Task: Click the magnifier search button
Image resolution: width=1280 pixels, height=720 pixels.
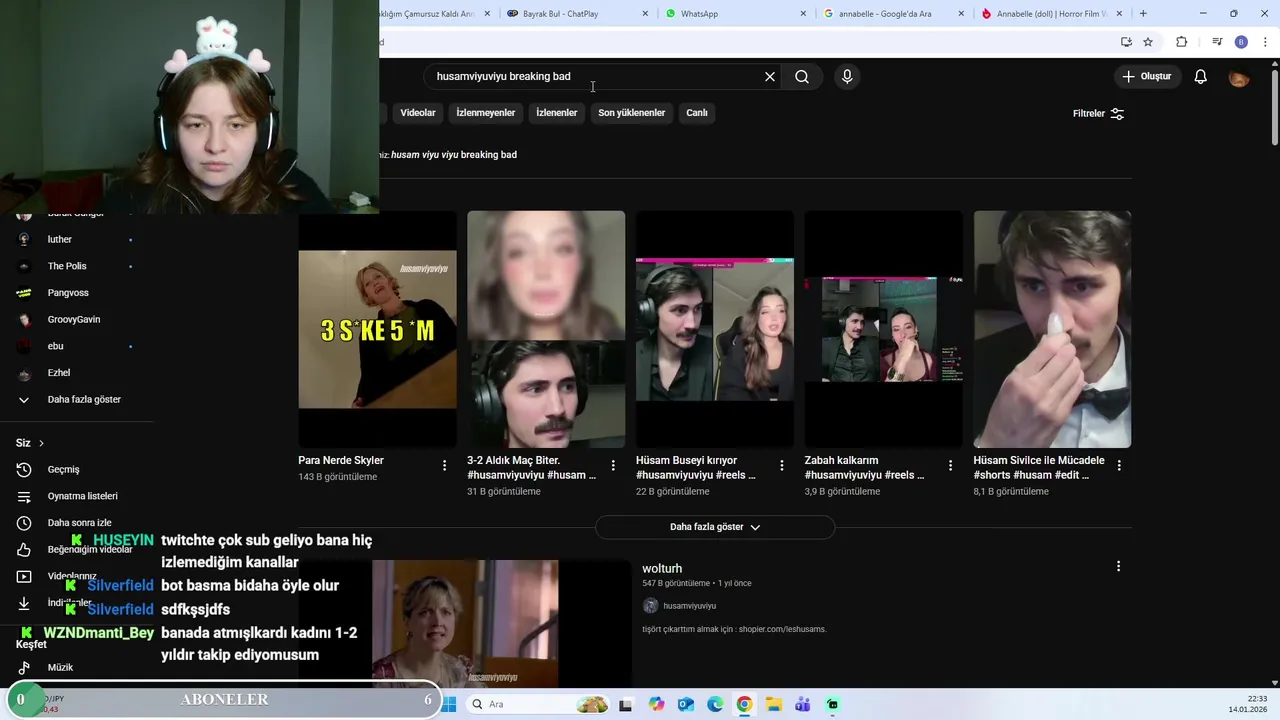Action: tap(802, 77)
